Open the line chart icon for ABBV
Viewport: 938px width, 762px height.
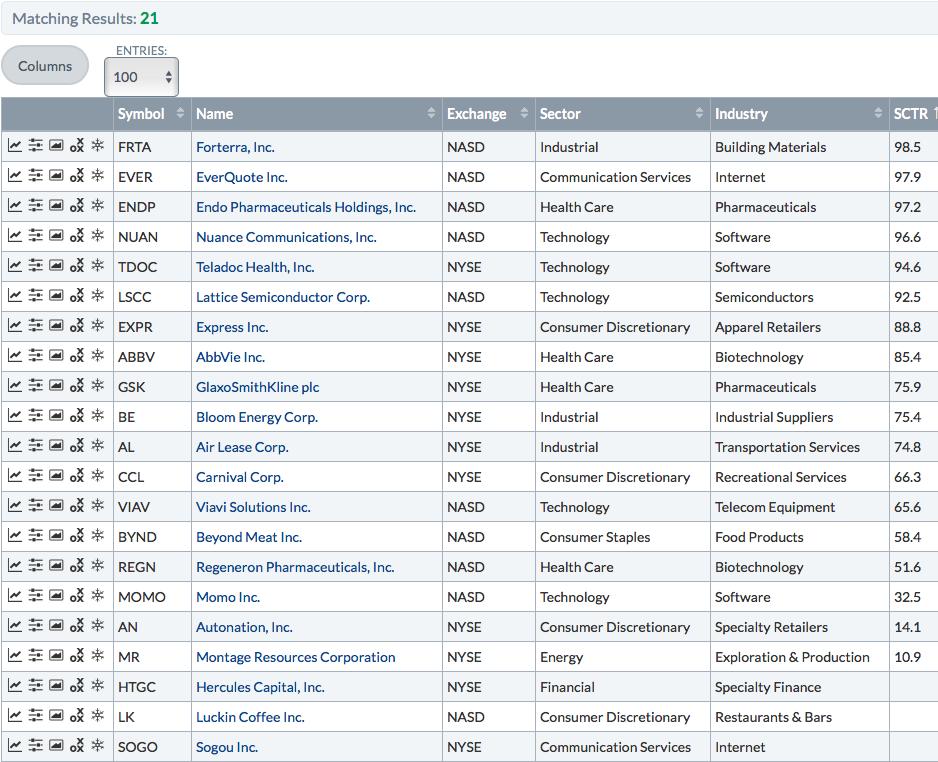[15, 356]
